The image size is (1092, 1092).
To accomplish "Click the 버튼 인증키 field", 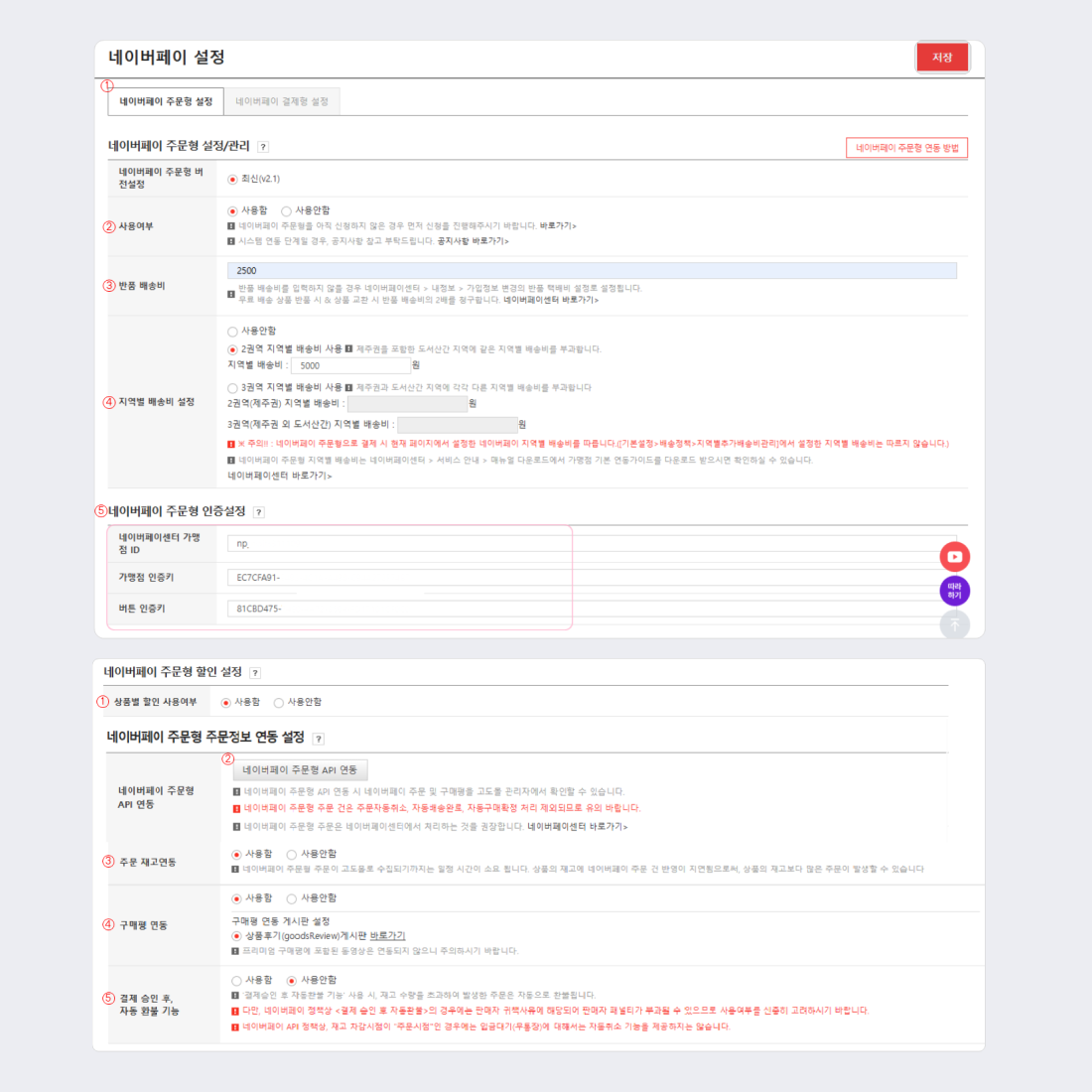I will click(592, 609).
